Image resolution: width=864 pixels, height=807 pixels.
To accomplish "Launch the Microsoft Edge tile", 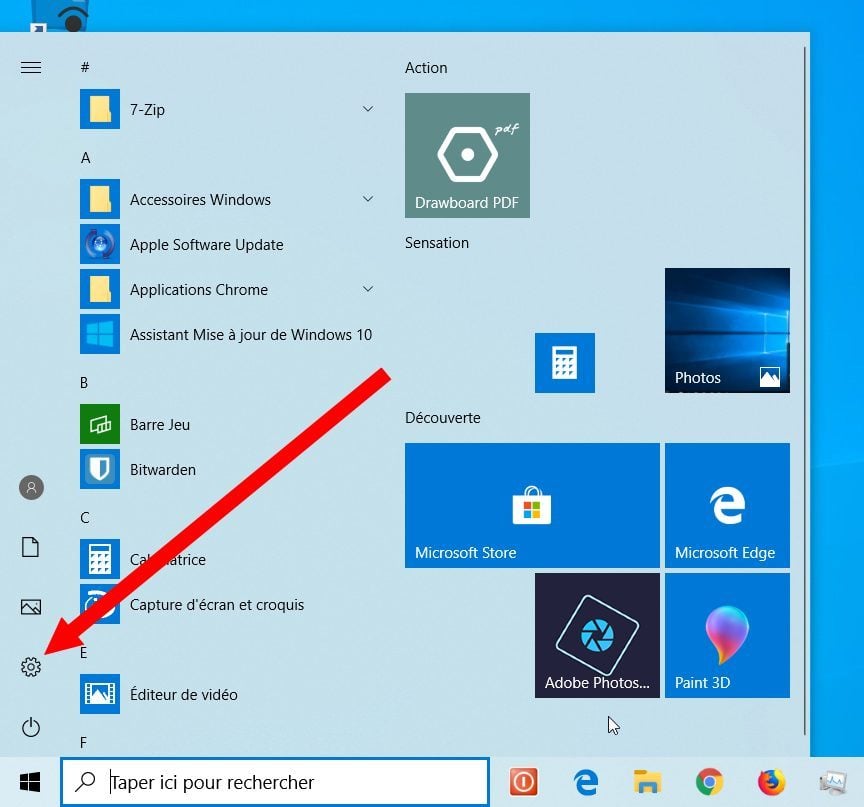I will 727,506.
